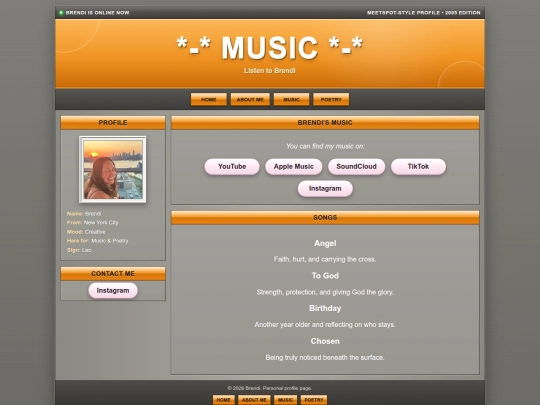Click the PROFILE panel header
The height and width of the screenshot is (405, 540).
pyautogui.click(x=113, y=123)
